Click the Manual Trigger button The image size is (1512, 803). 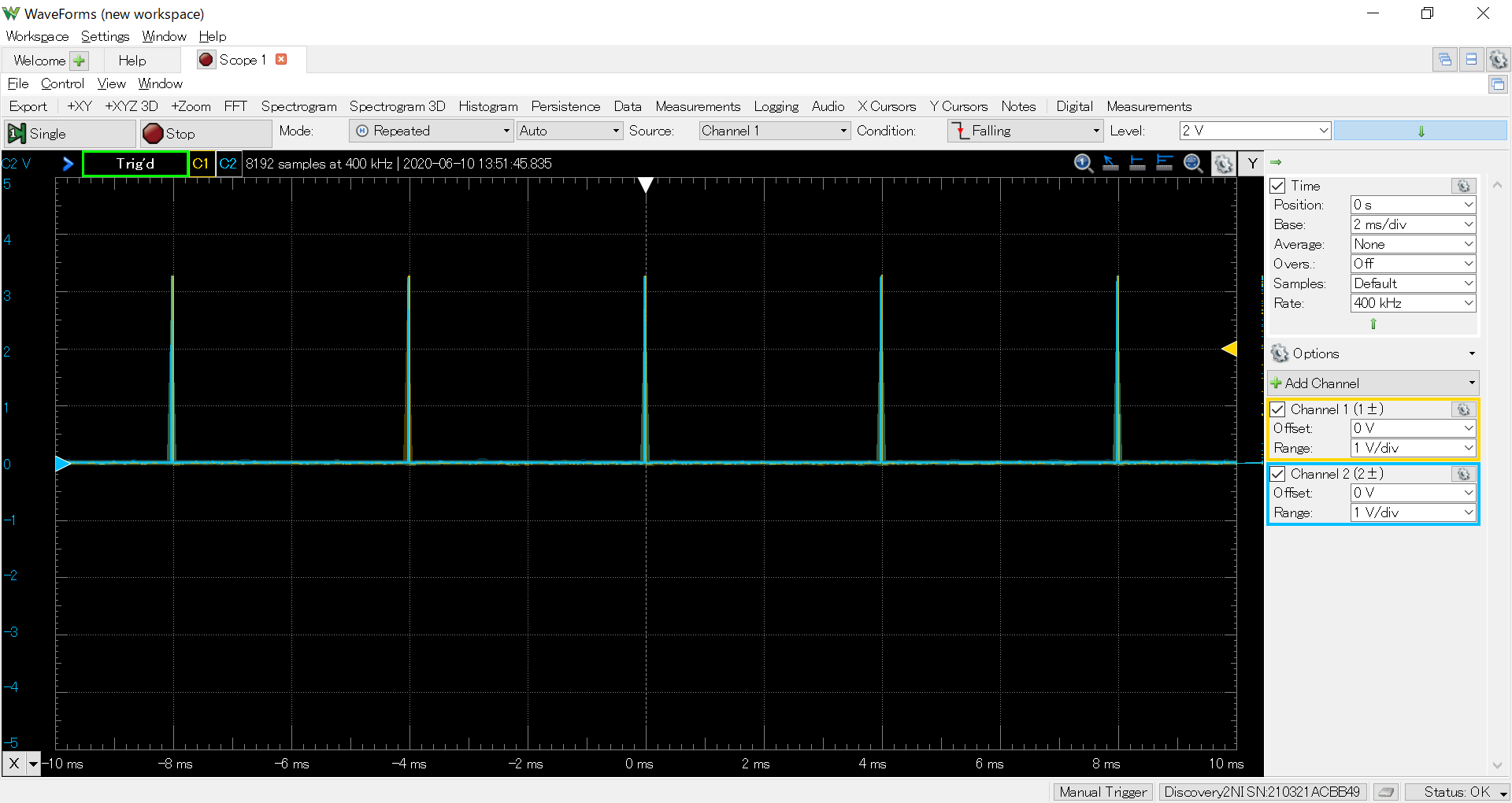click(1102, 792)
